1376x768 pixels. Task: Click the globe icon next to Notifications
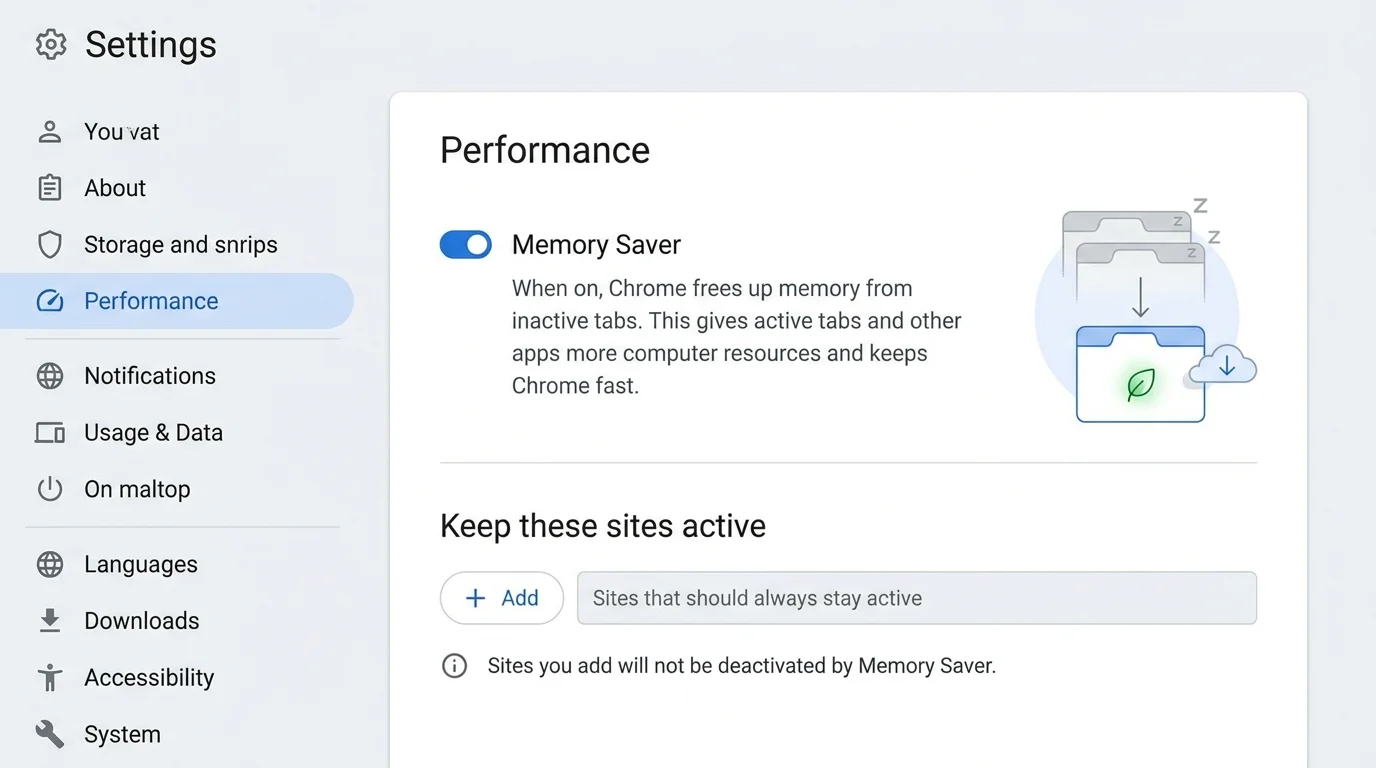(50, 376)
